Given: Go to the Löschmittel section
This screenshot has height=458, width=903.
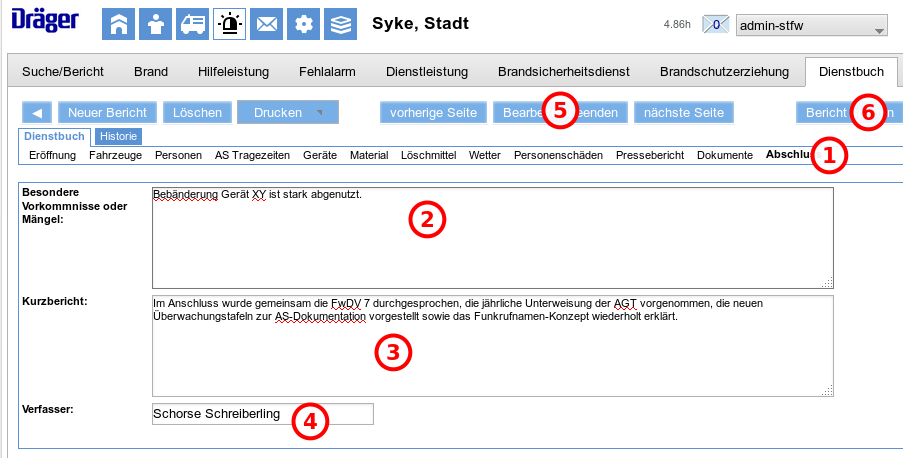Looking at the screenshot, I should point(428,156).
